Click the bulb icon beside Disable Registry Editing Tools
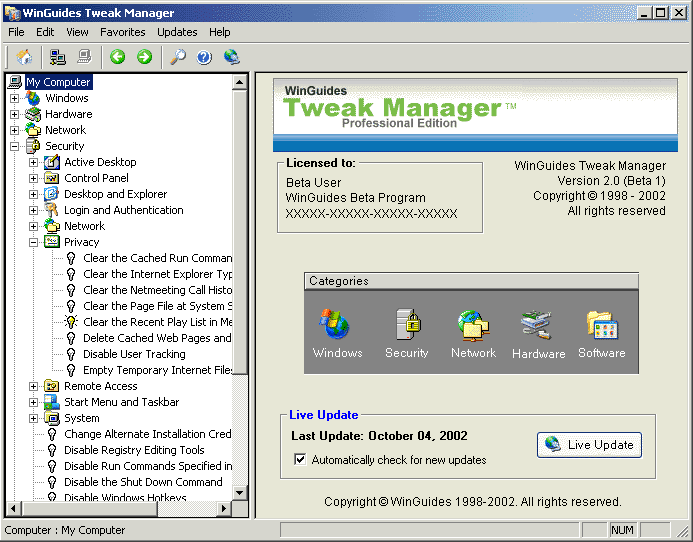 point(52,450)
